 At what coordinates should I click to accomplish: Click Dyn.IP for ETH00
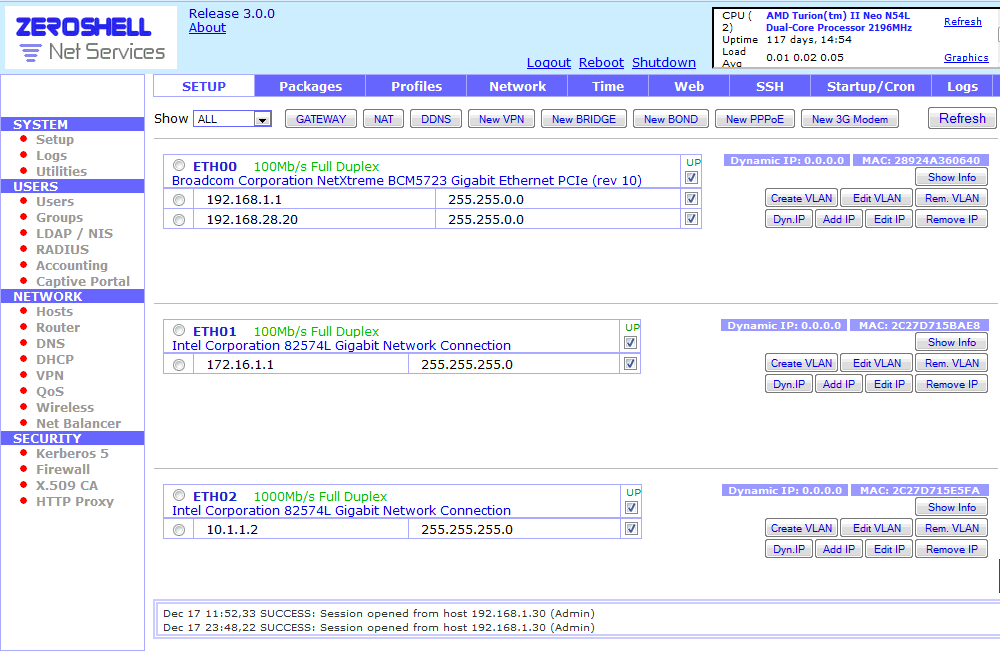click(x=789, y=219)
